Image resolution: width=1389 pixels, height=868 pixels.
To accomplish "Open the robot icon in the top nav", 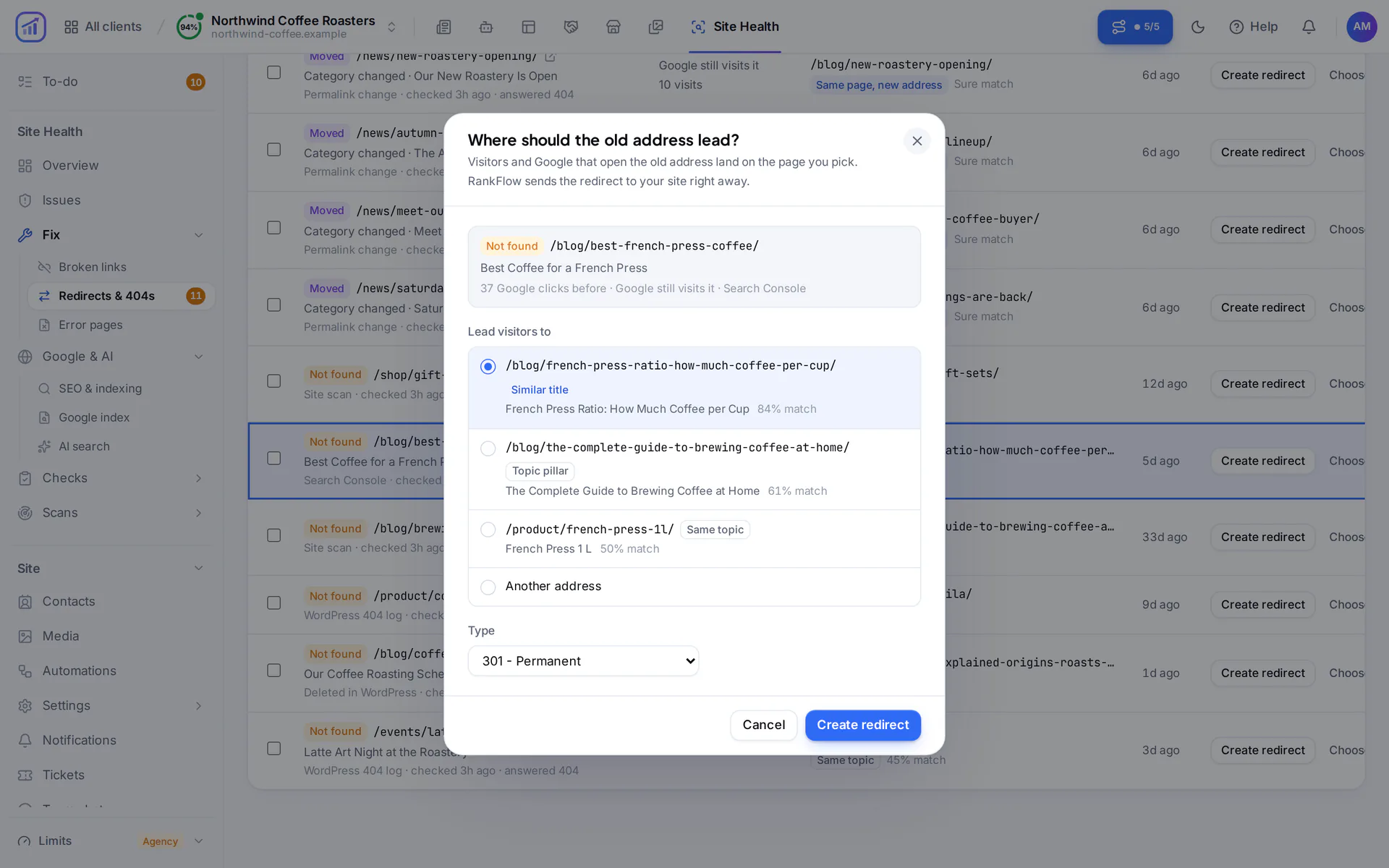I will point(486,27).
